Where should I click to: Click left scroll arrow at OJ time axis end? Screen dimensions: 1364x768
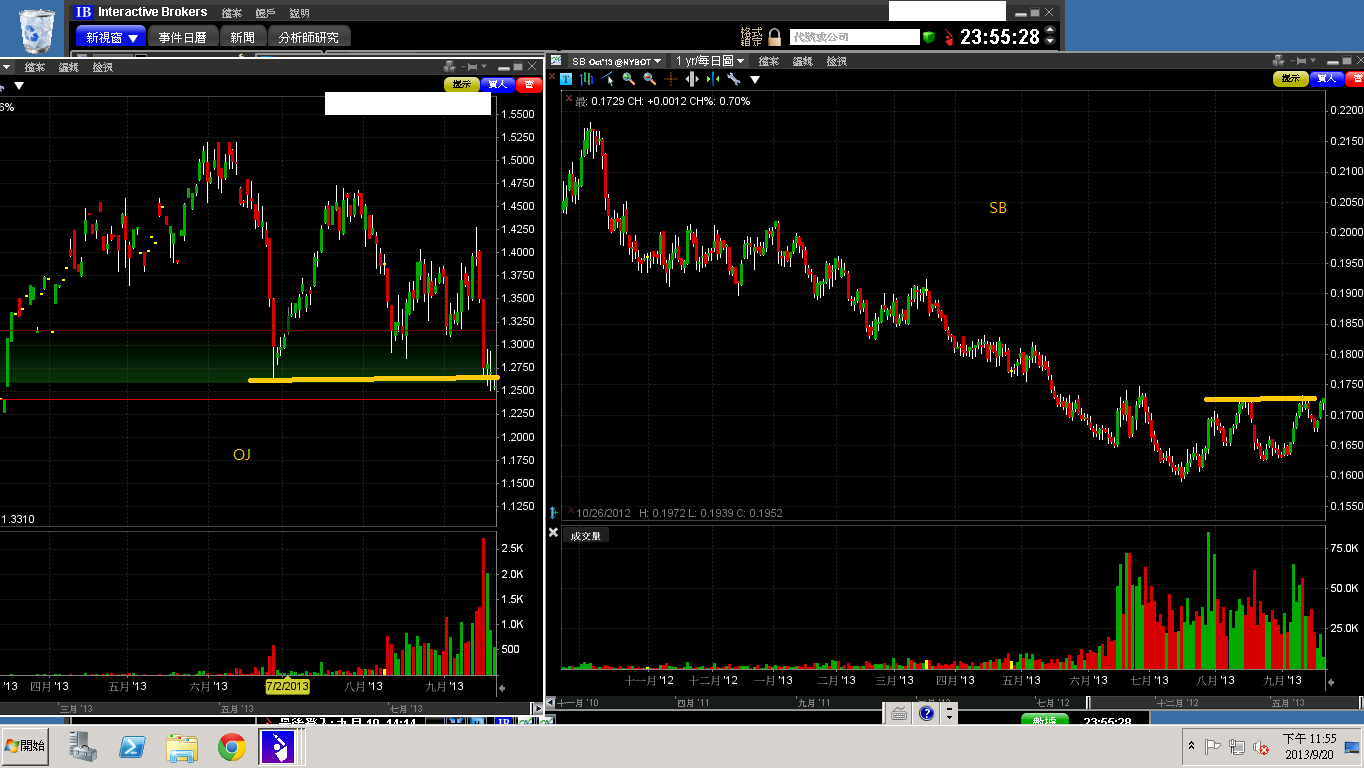click(502, 689)
